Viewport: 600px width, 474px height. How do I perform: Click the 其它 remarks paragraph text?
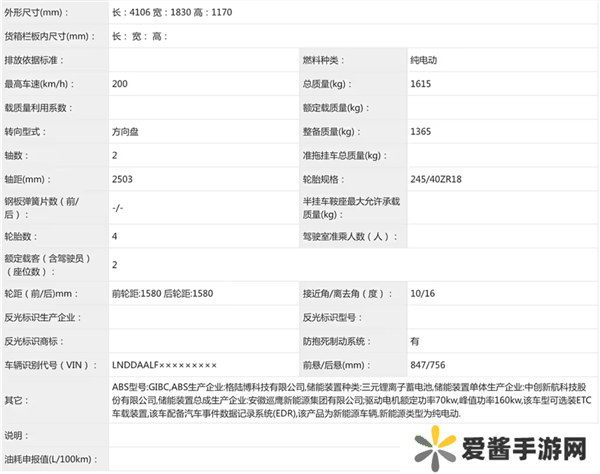tap(350, 399)
